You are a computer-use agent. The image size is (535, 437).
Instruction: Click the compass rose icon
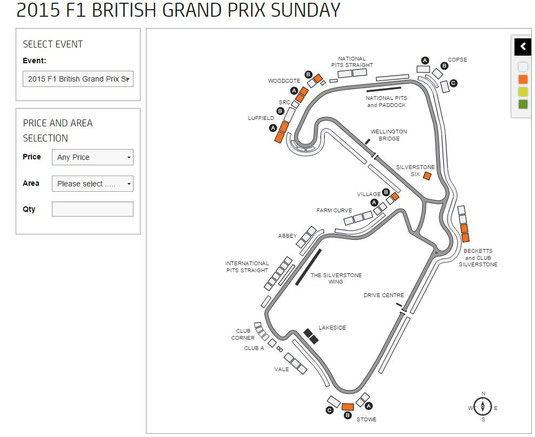click(483, 407)
